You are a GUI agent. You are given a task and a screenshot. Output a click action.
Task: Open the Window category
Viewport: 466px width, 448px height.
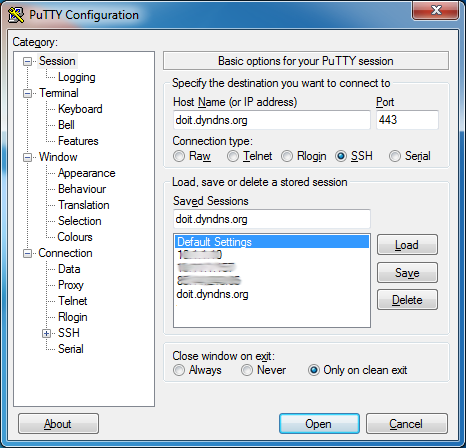[58, 157]
